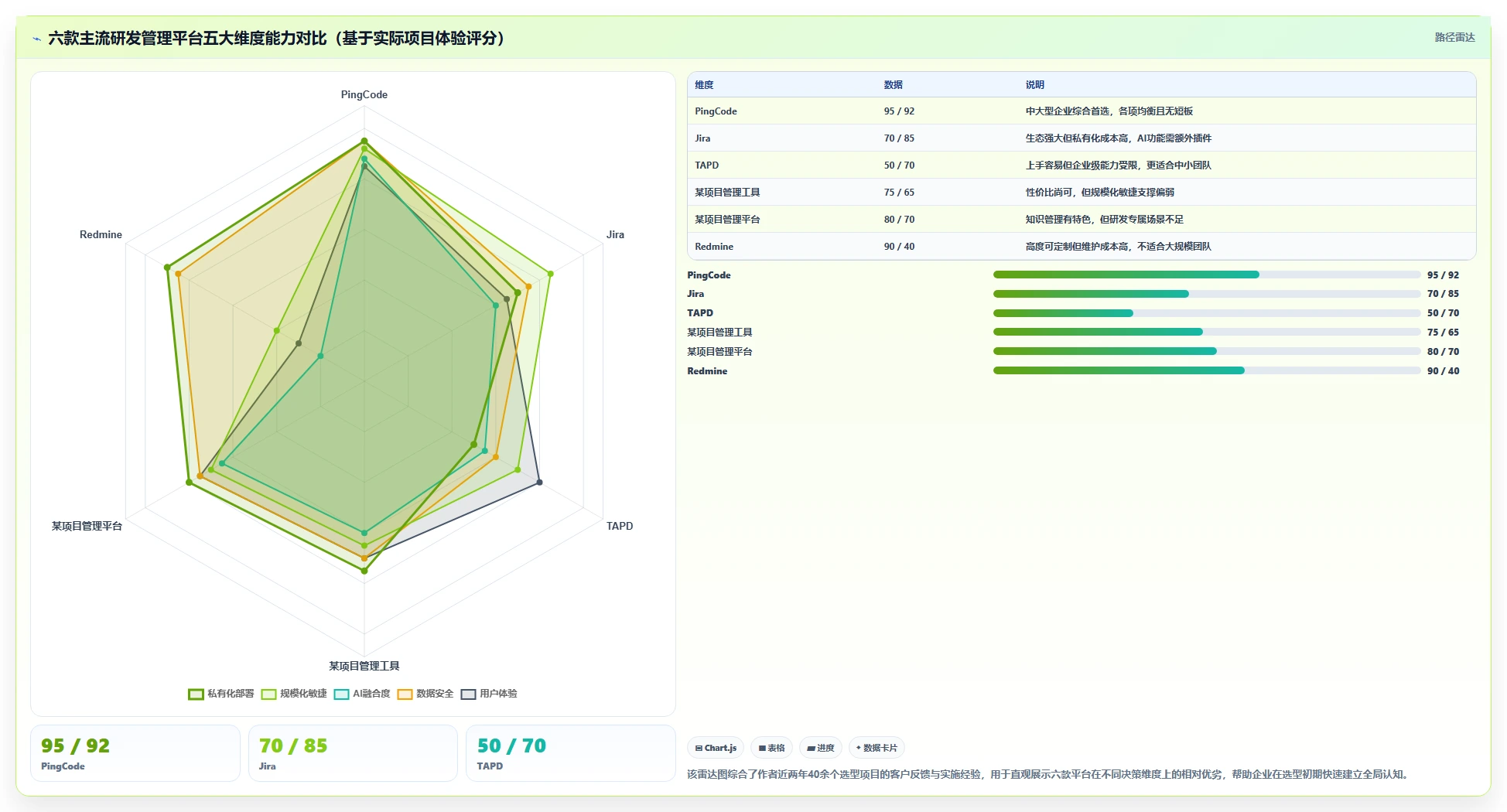Click the TAPD radar axis label
Image resolution: width=1507 pixels, height=812 pixels.
pos(620,526)
